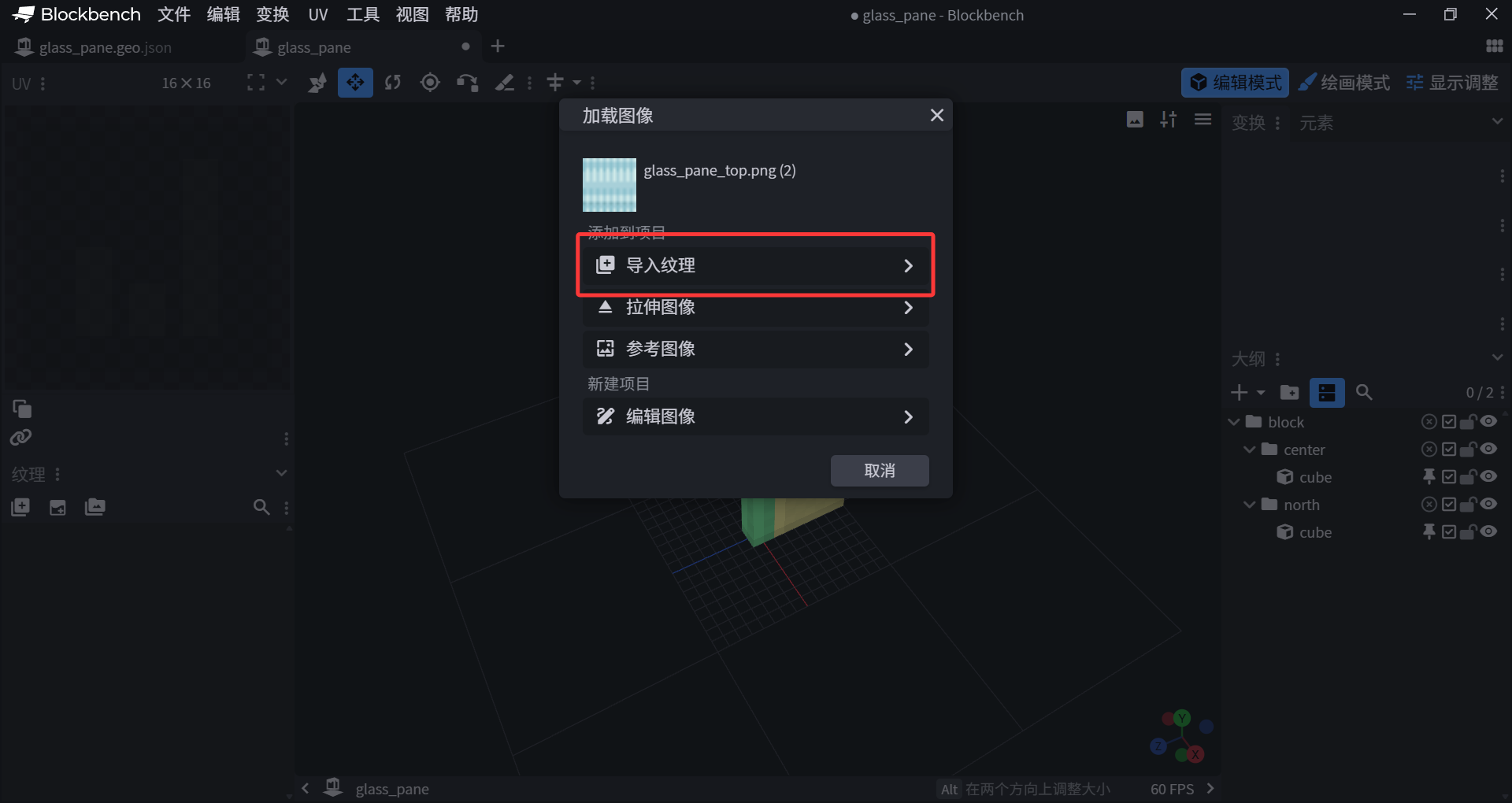Choose 拉伸图像 in the dialog

755,307
